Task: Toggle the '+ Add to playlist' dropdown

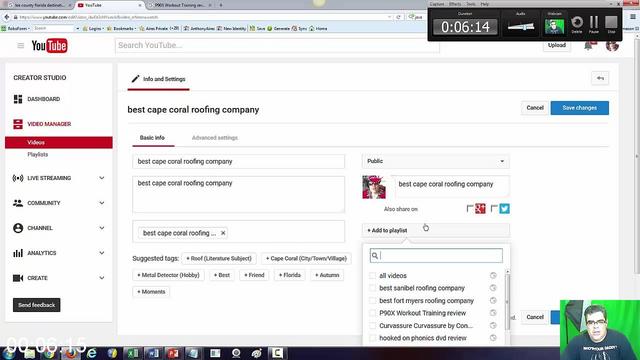Action: 436,231
